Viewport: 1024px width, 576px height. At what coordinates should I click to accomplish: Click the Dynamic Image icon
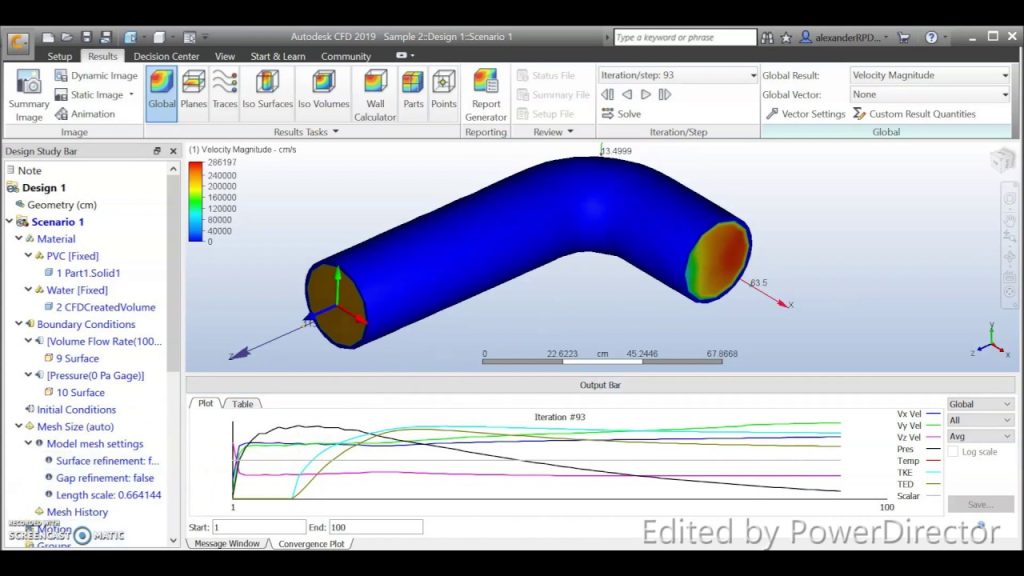61,76
